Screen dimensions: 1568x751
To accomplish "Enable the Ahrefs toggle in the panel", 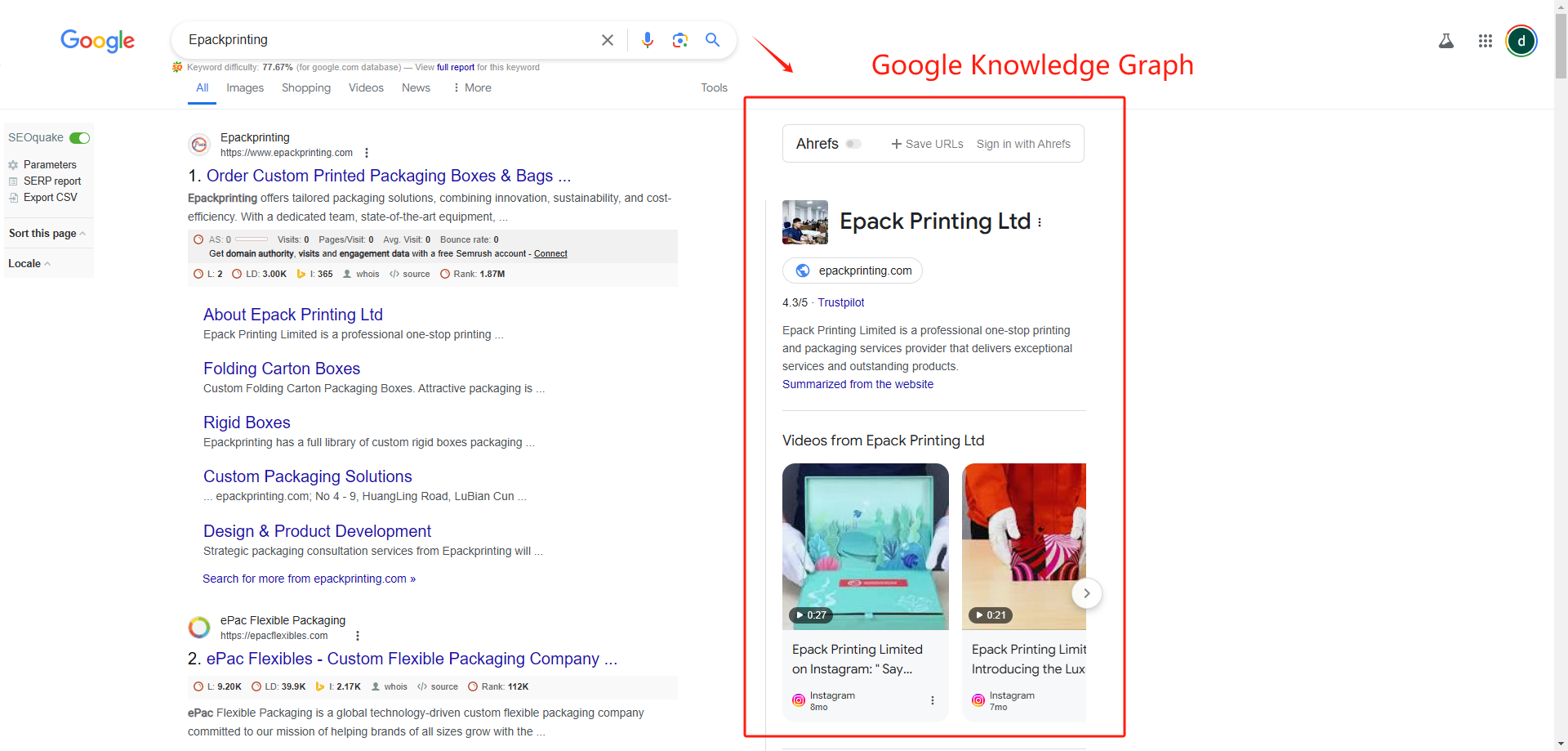I will tap(854, 143).
